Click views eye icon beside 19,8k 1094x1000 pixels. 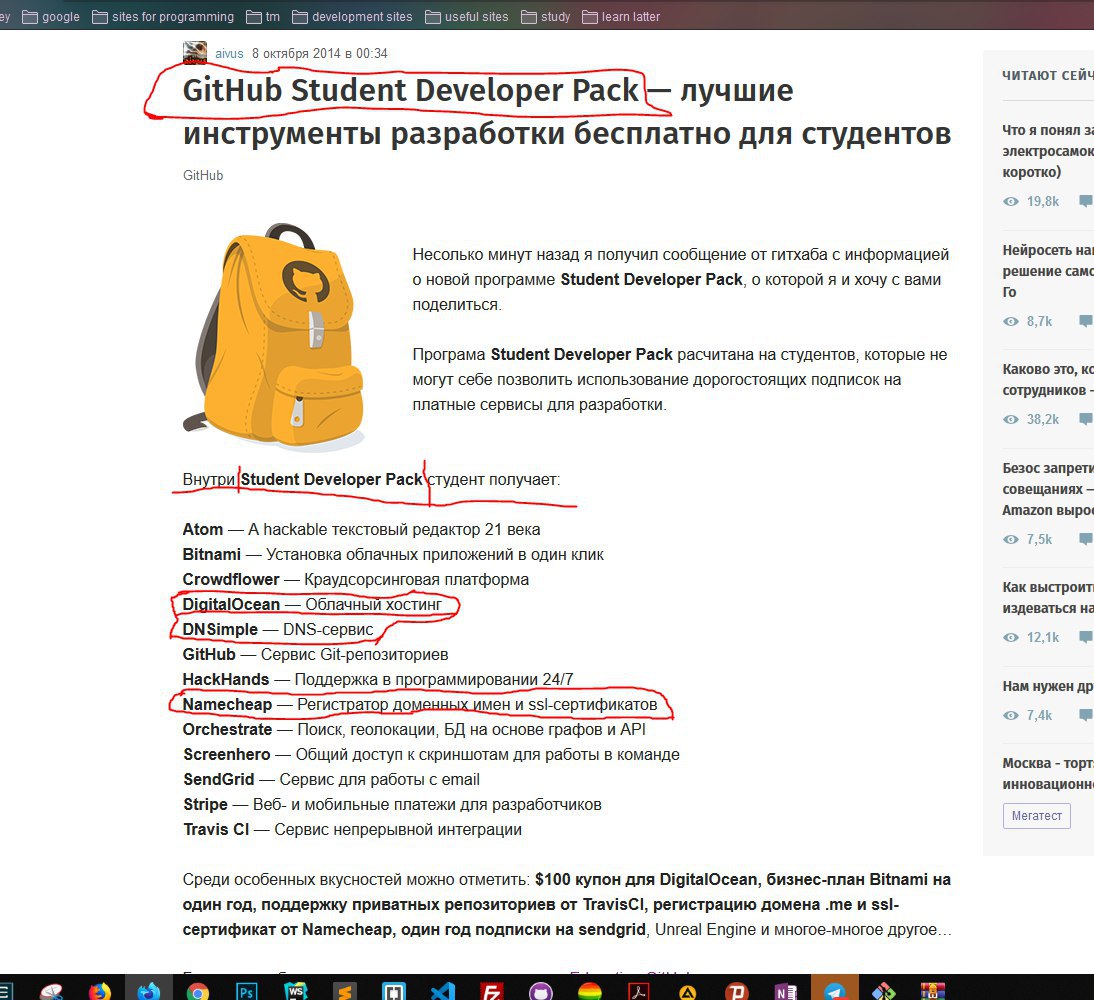1010,202
